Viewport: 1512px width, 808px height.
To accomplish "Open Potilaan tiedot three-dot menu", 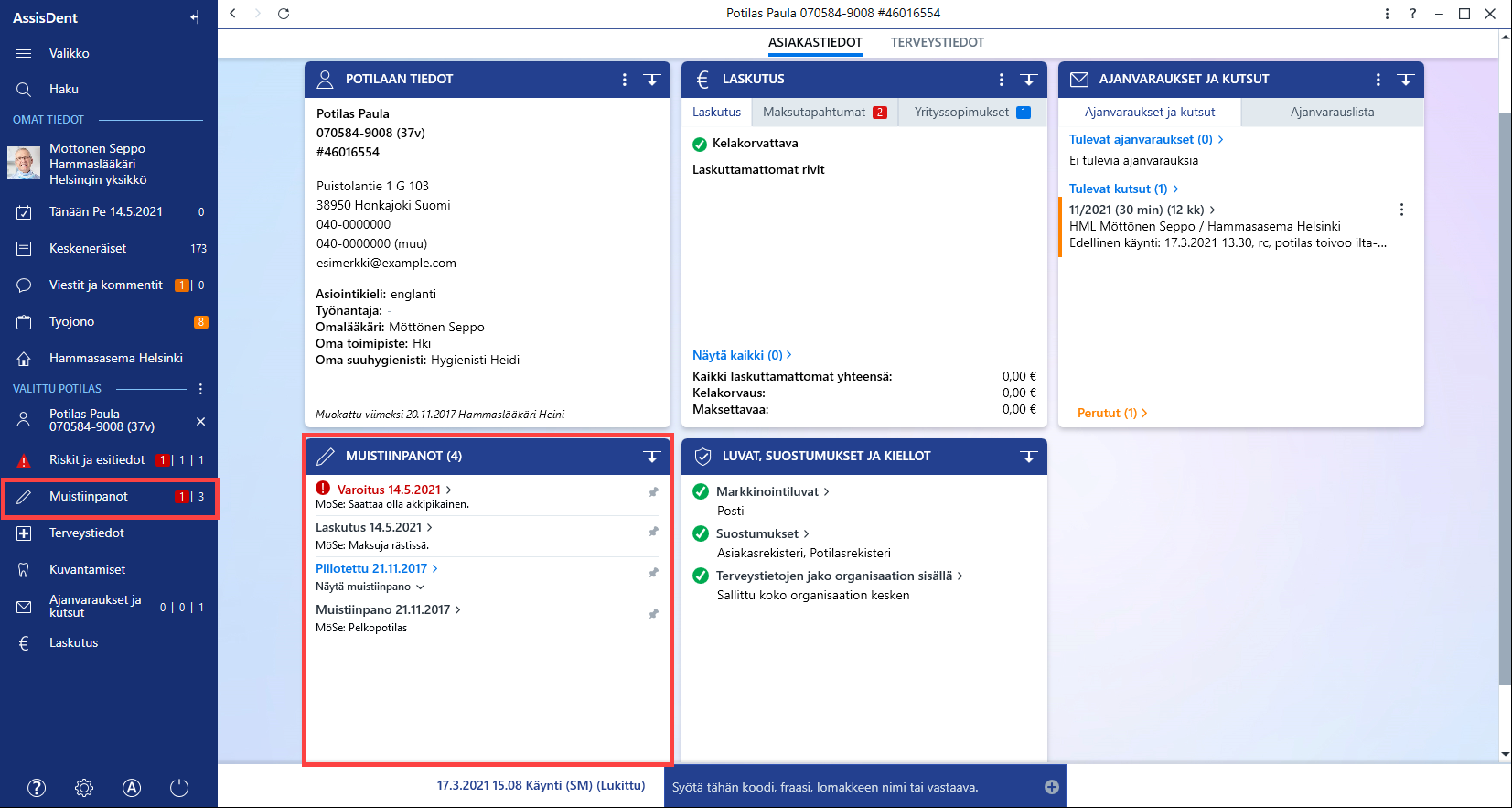I will [625, 80].
